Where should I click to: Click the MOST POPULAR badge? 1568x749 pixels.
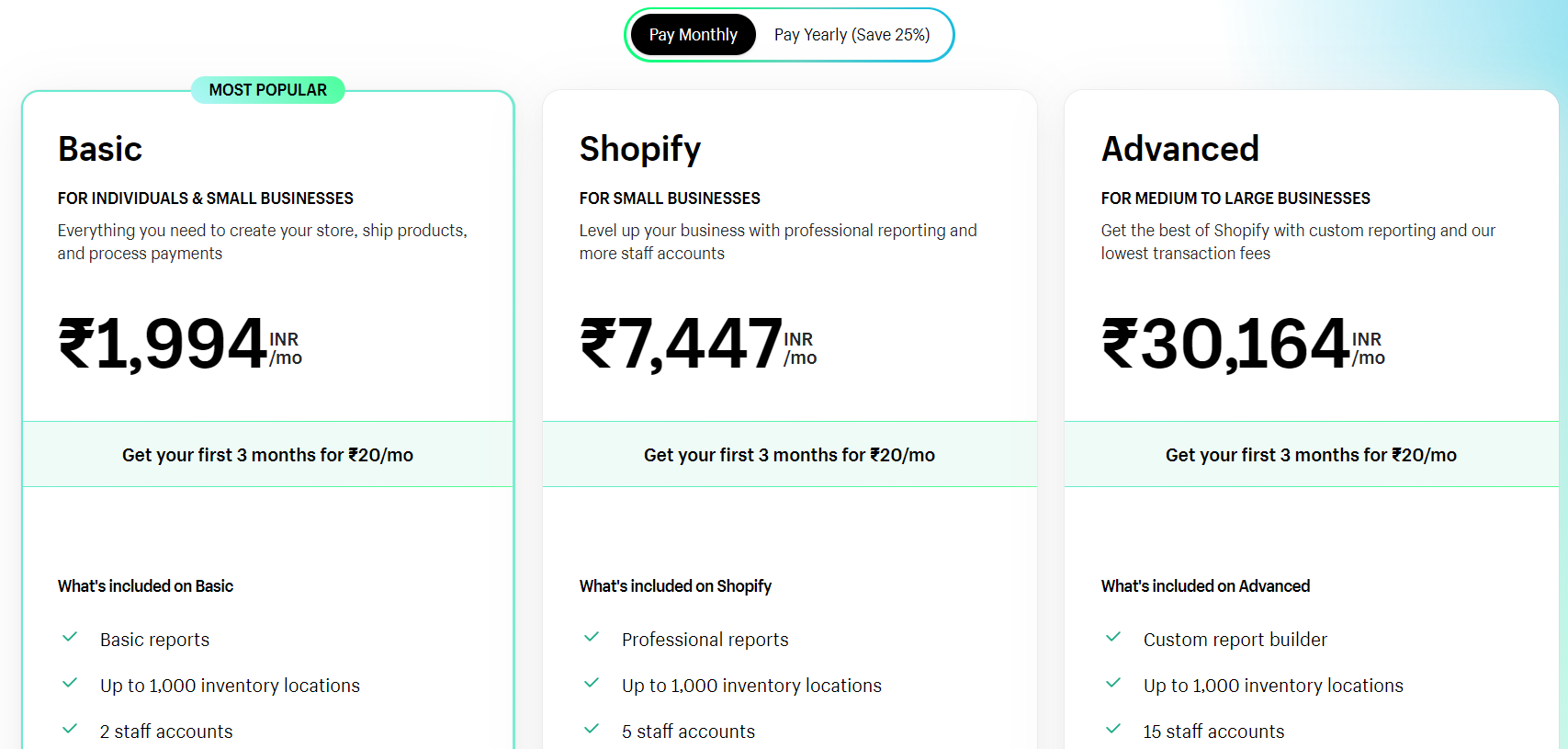tap(267, 89)
